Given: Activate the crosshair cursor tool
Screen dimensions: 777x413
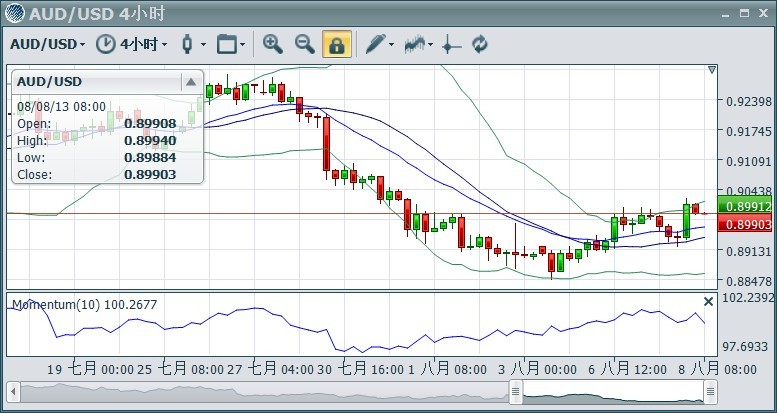Looking at the screenshot, I should coord(451,45).
